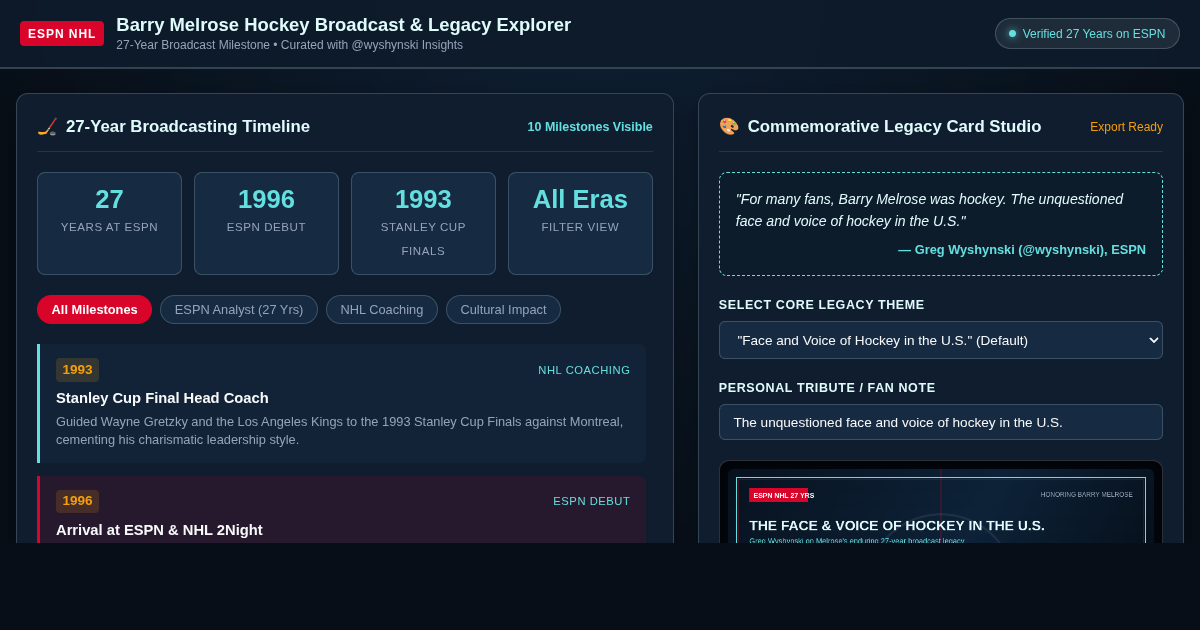This screenshot has height=630, width=1200.
Task: Click the 1993 year badge
Action: pyautogui.click(x=77, y=370)
